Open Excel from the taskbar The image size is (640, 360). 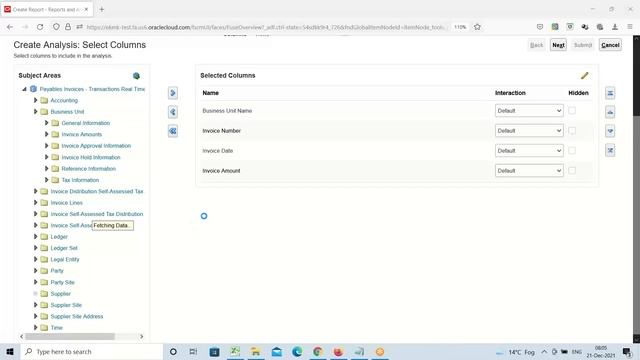(x=235, y=351)
